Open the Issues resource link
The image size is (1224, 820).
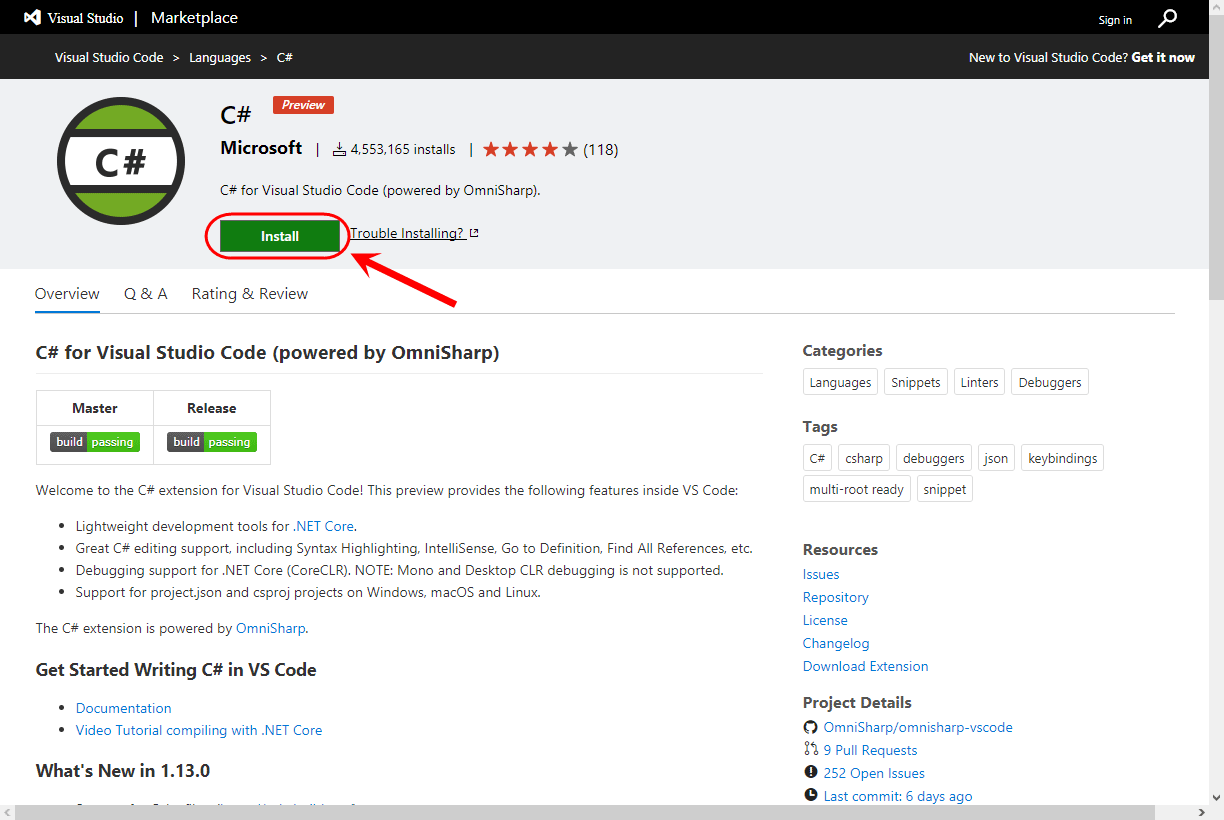[x=821, y=574]
